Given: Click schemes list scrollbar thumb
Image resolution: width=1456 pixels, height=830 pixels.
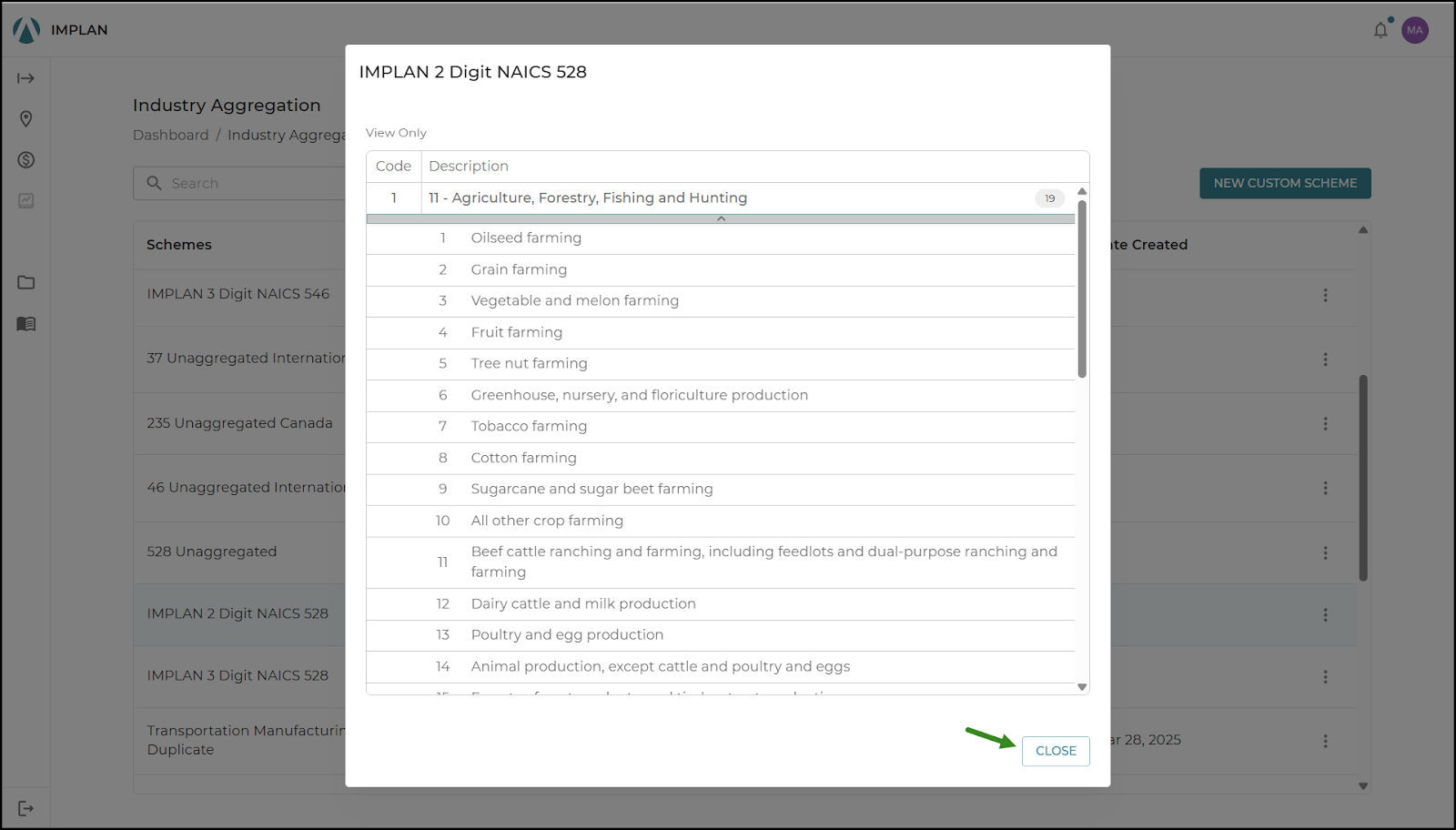Looking at the screenshot, I should [1363, 478].
